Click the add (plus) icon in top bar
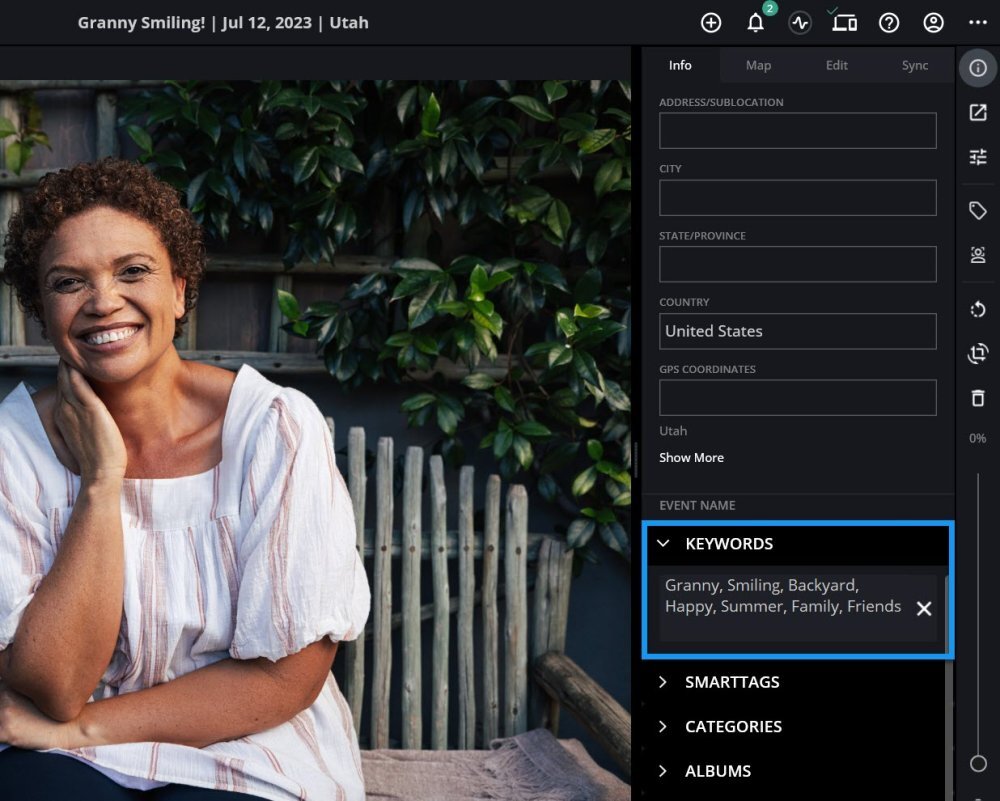Screen dimensions: 1000x801 711,23
